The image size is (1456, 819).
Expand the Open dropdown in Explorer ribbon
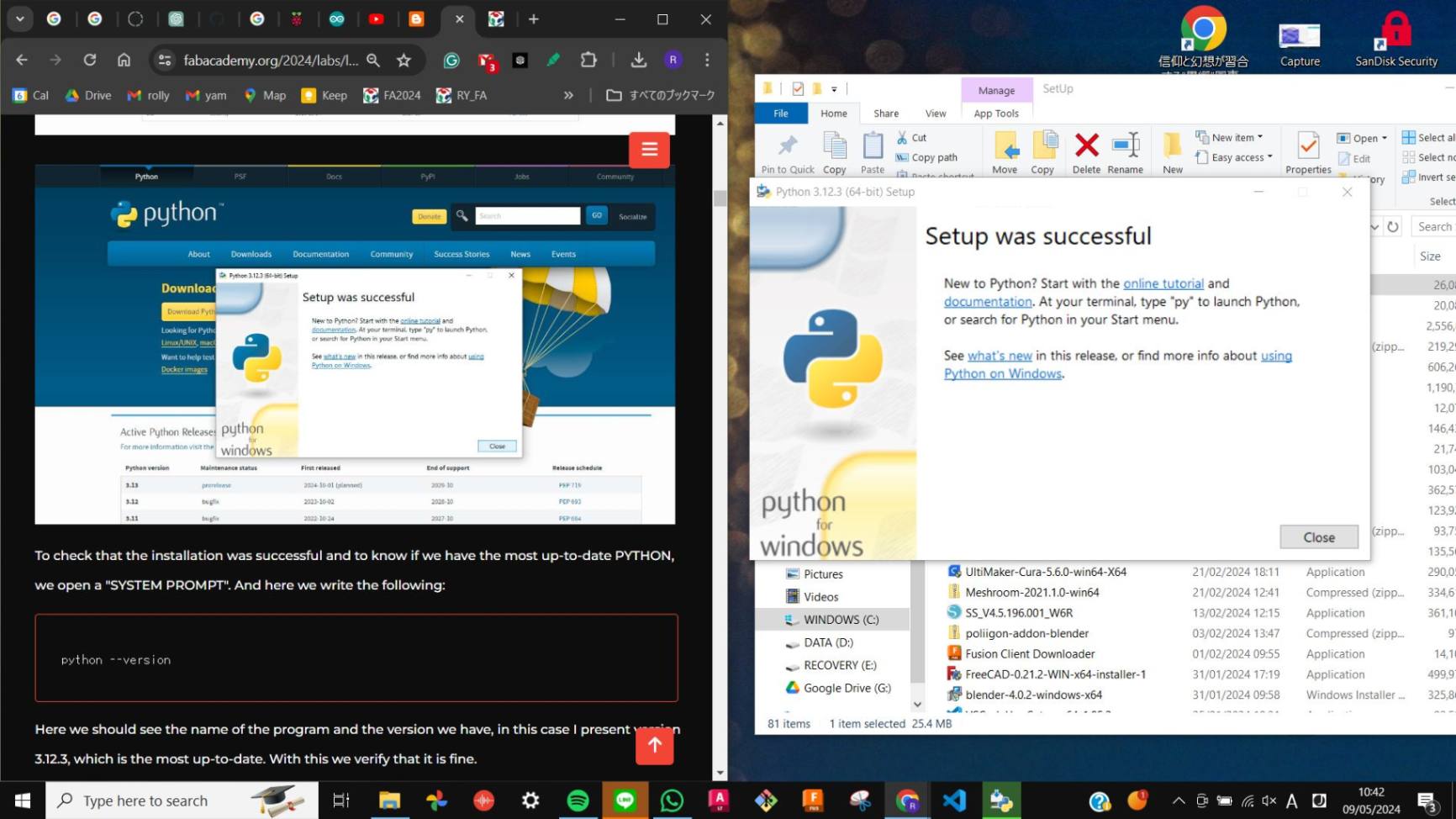point(1384,138)
